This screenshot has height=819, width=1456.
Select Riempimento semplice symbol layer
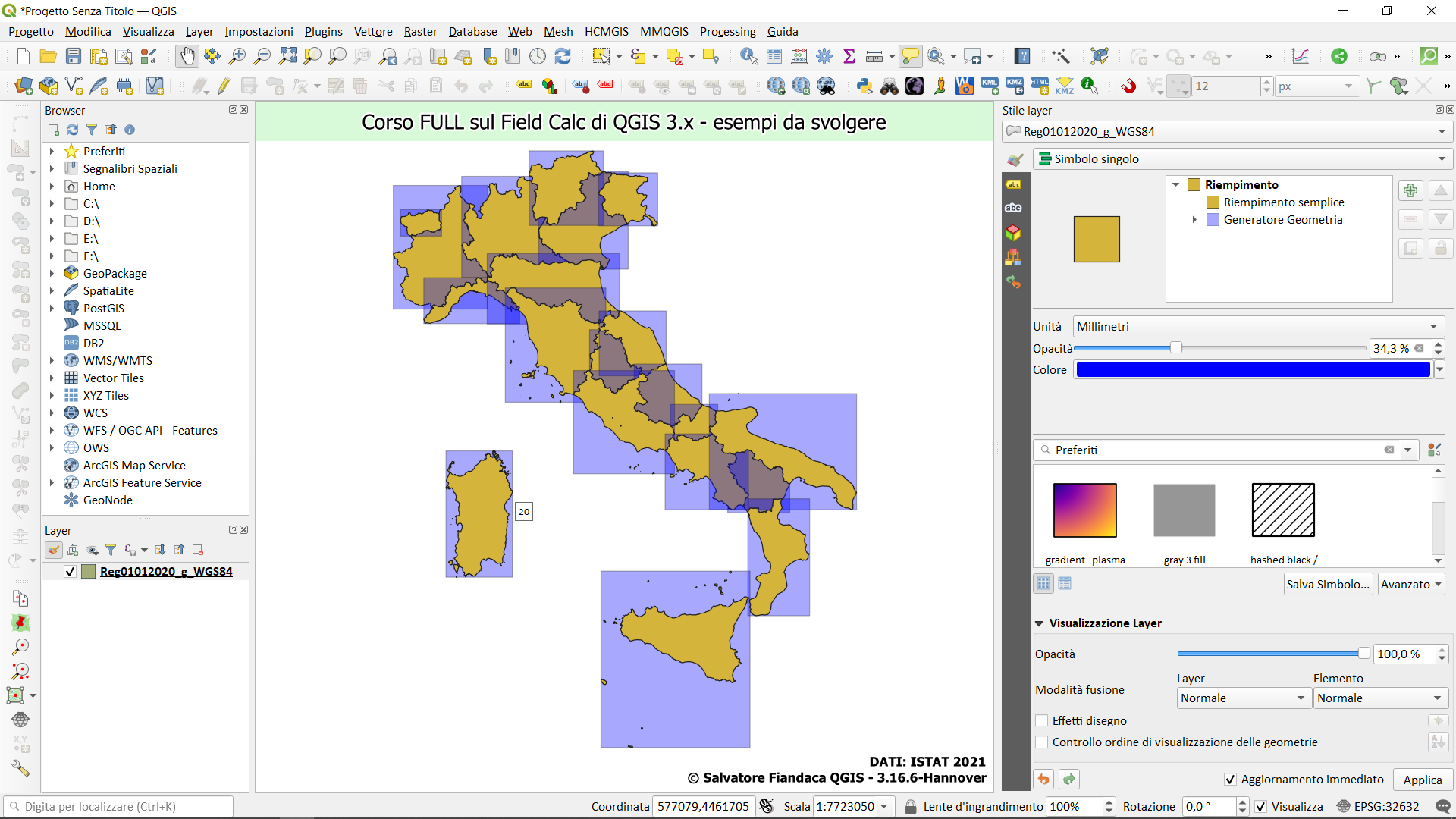point(1283,202)
